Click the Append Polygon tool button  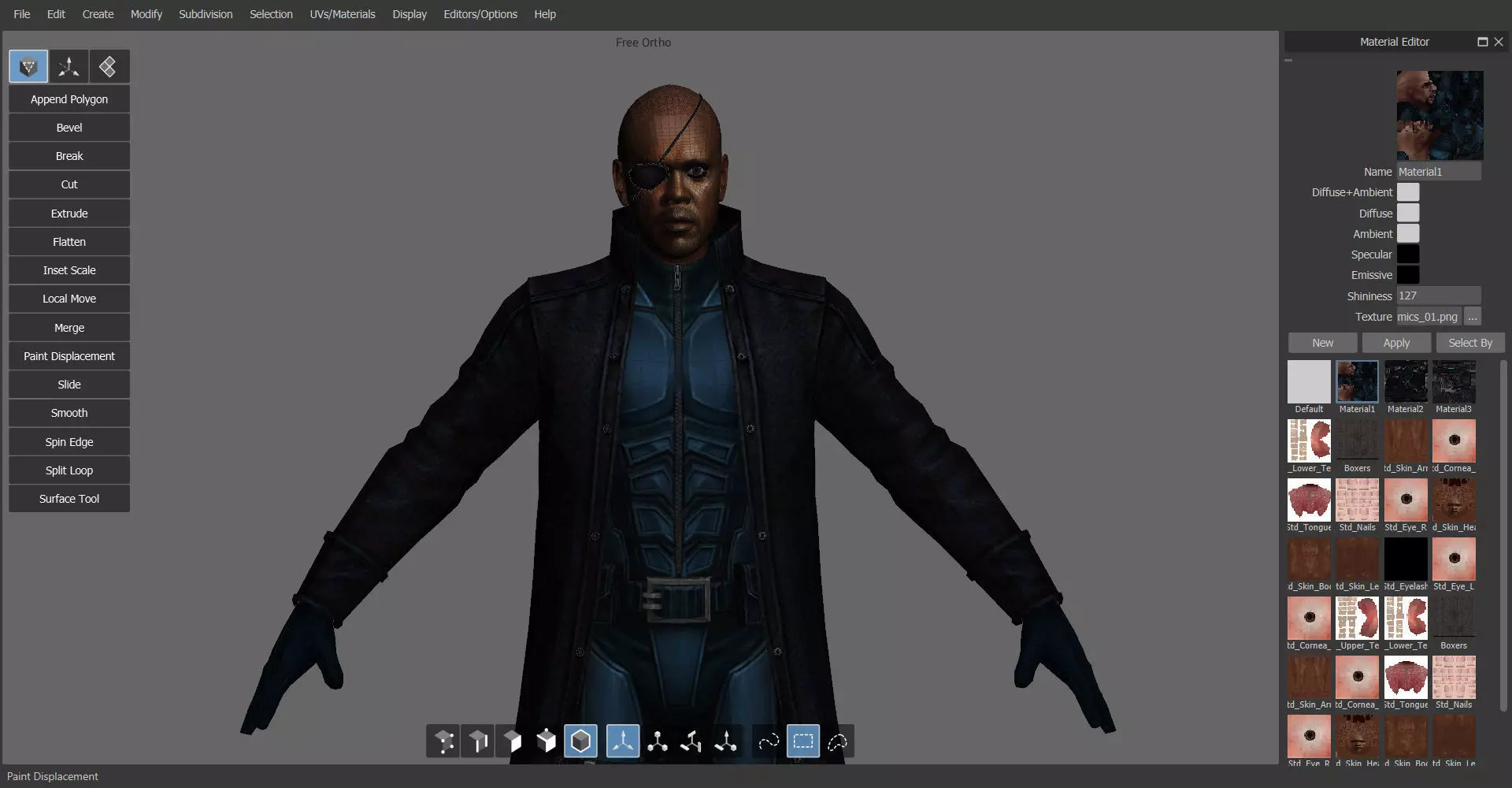(69, 99)
